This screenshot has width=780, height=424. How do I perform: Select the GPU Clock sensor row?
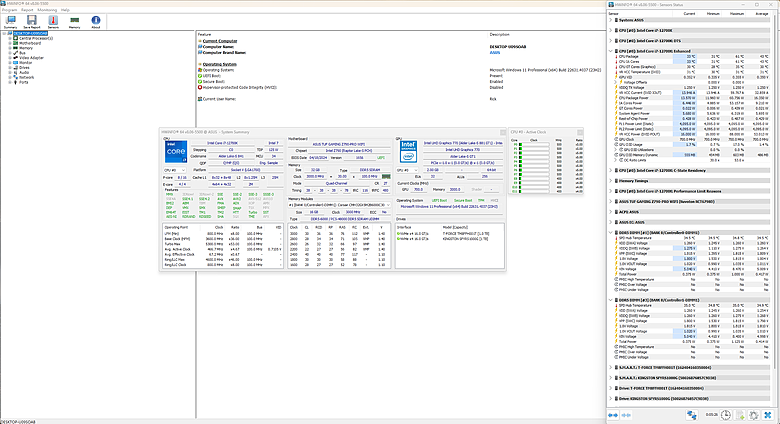(691, 140)
